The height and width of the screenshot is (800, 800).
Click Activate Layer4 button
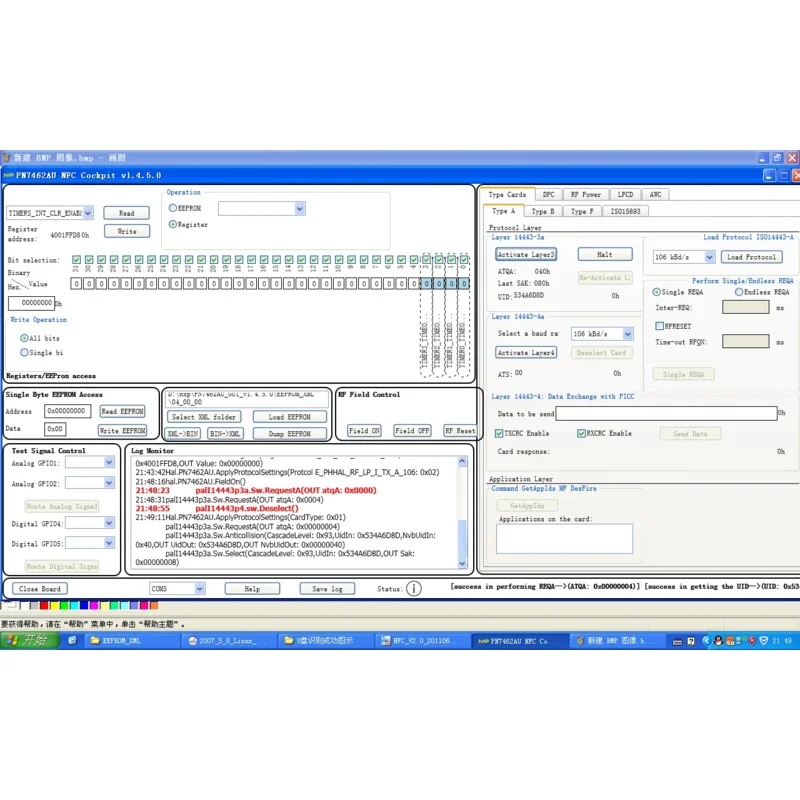click(x=526, y=353)
